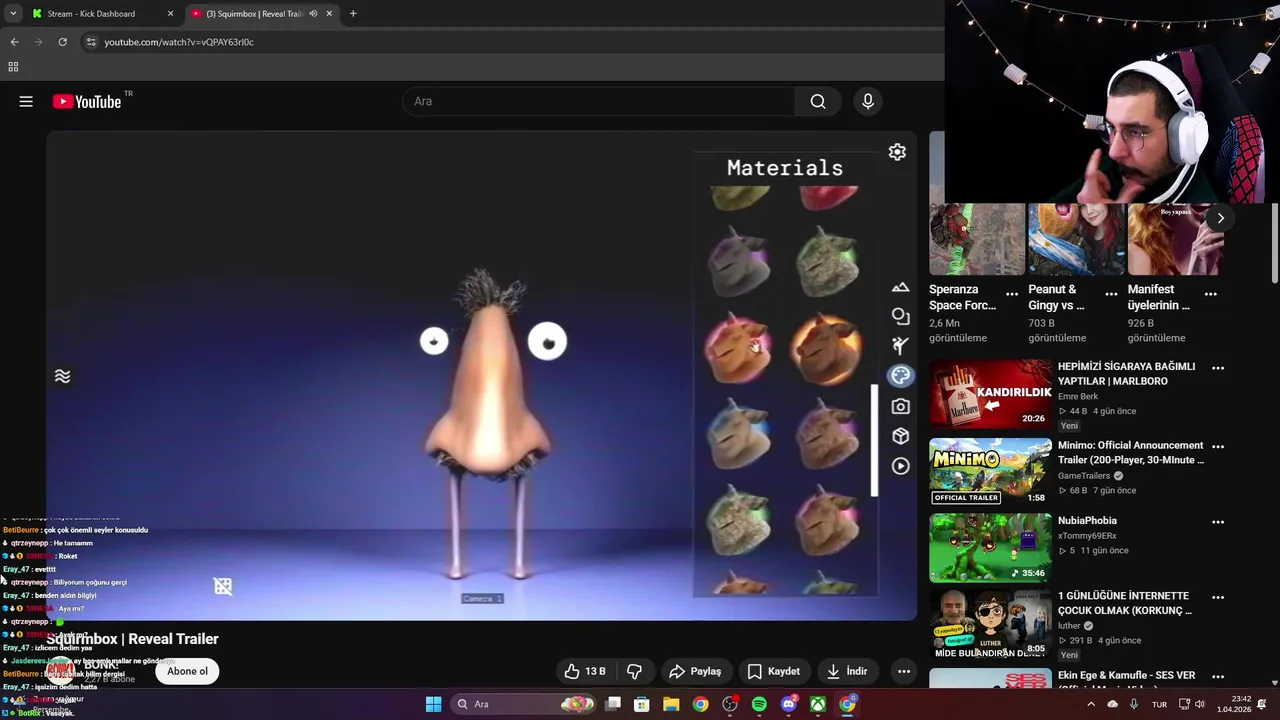
Task: Save the video with Kaydet button
Action: pyautogui.click(x=774, y=671)
